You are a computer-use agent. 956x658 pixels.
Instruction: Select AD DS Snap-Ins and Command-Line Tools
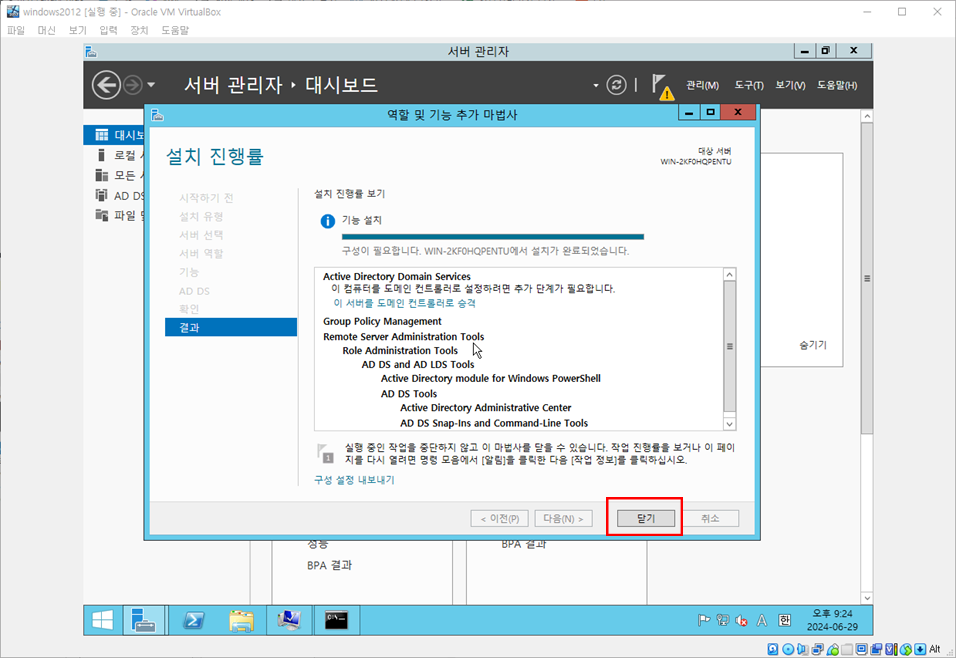click(x=494, y=423)
